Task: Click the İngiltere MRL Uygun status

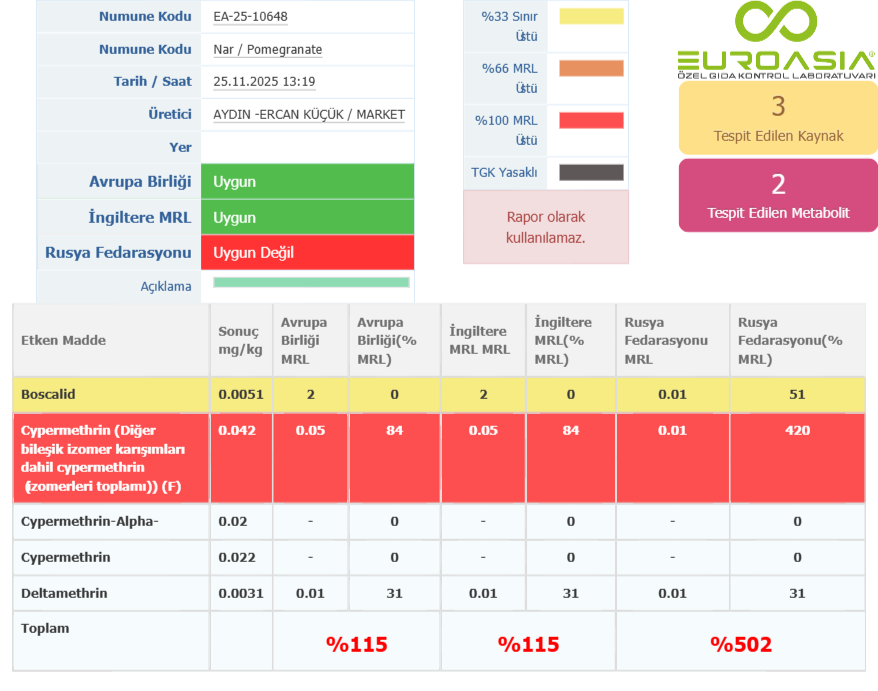Action: pyautogui.click(x=307, y=217)
